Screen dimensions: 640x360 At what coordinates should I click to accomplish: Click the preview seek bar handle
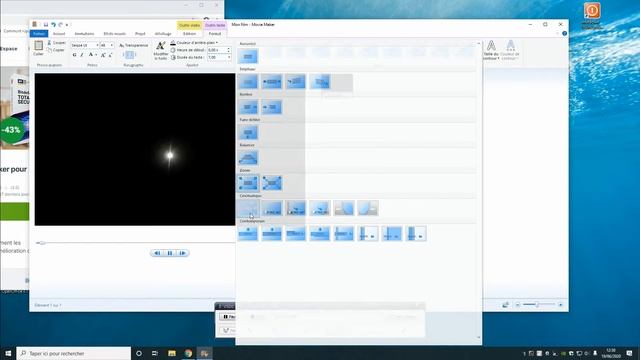(42, 243)
